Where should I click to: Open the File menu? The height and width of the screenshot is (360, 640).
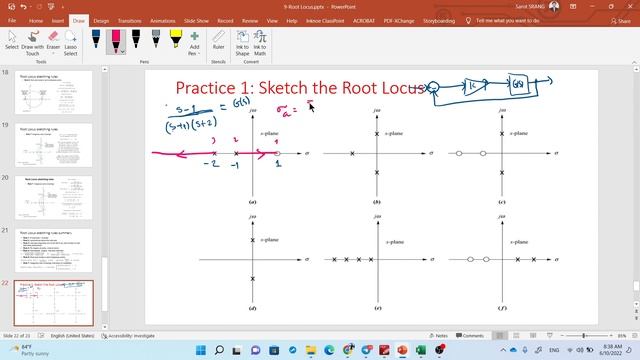(x=12, y=21)
